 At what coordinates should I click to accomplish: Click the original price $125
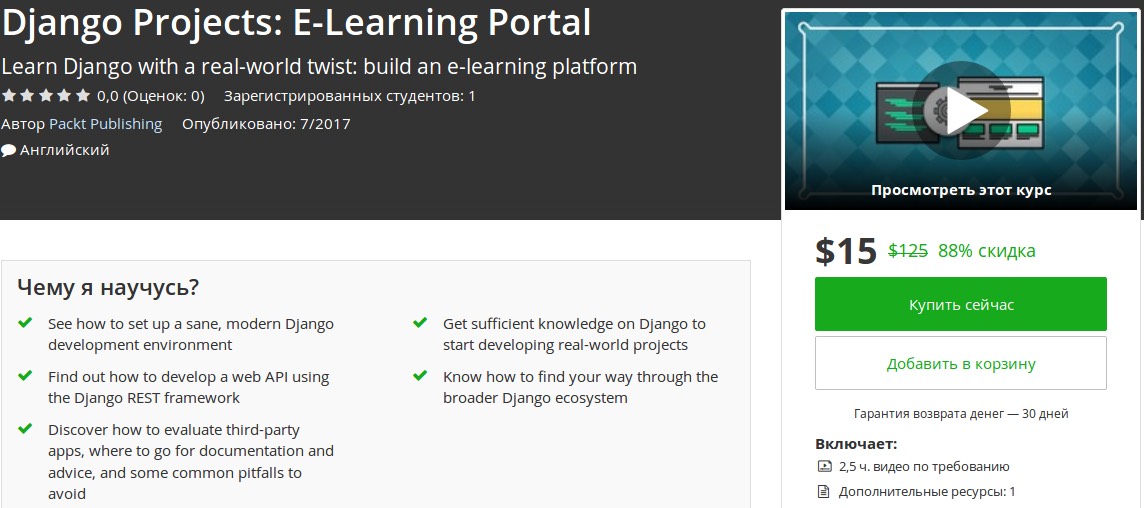pyautogui.click(x=908, y=251)
